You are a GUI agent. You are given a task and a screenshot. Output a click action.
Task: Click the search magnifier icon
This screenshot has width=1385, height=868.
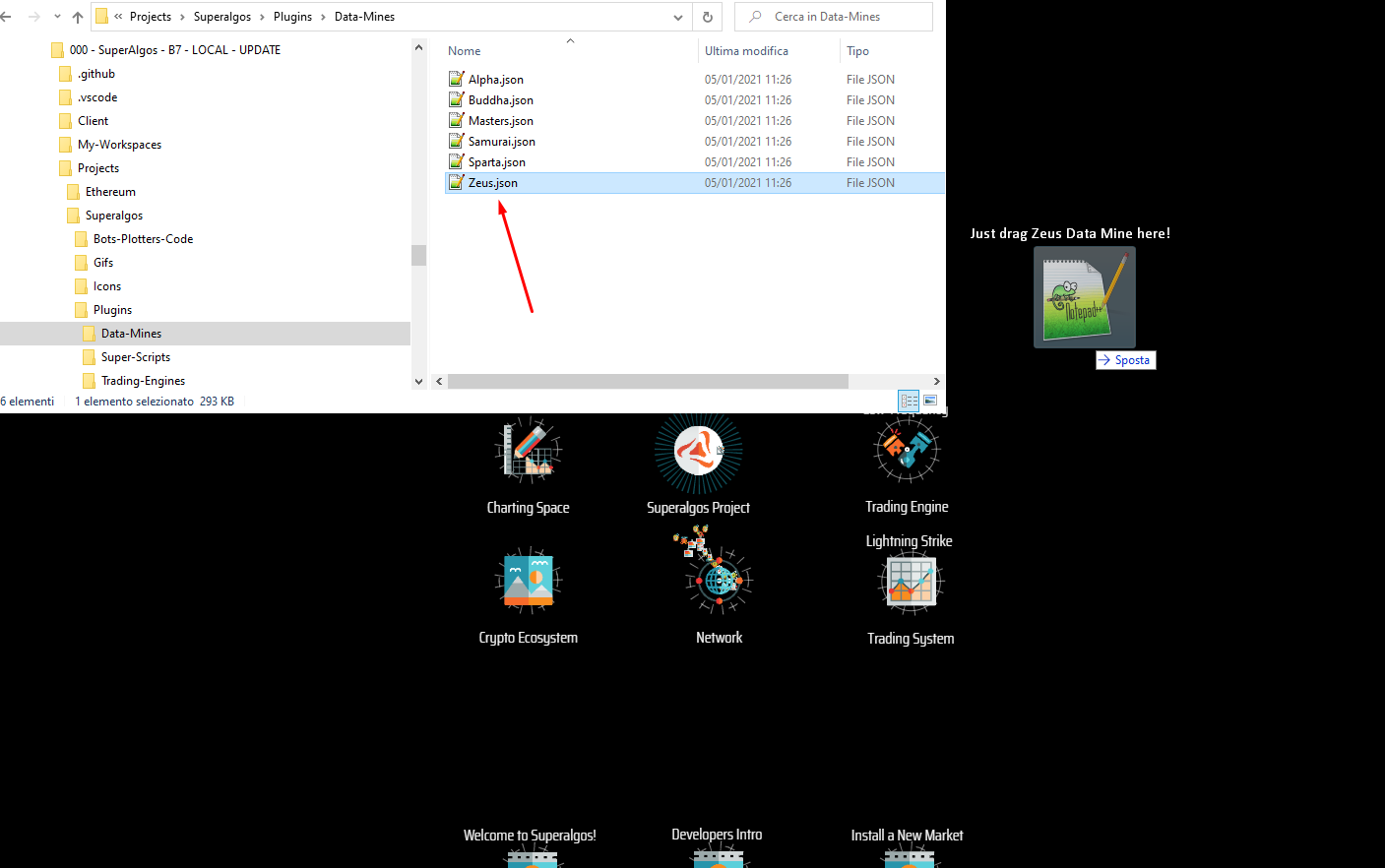pyautogui.click(x=755, y=17)
